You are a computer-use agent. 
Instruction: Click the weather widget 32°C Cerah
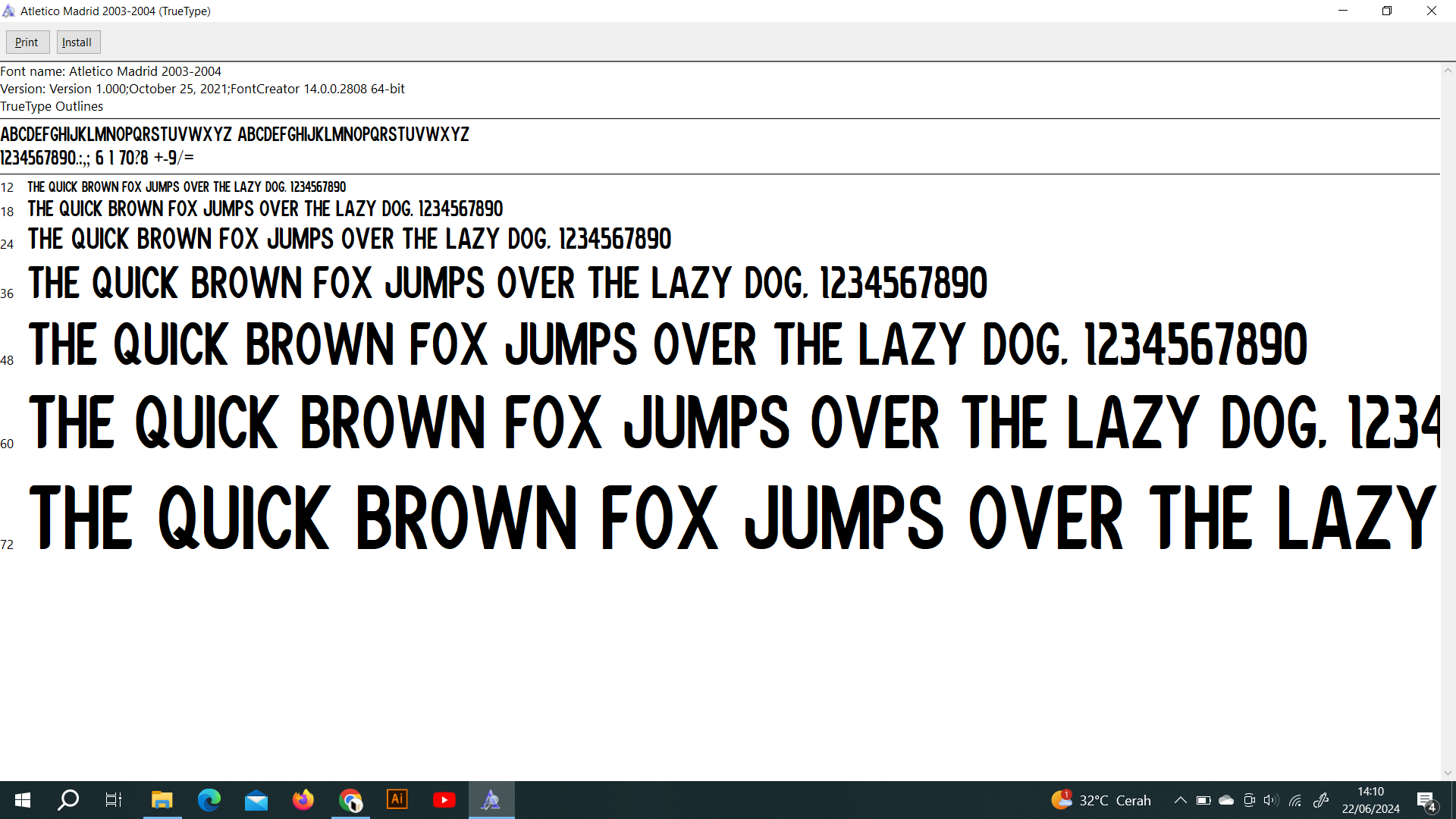point(1101,800)
